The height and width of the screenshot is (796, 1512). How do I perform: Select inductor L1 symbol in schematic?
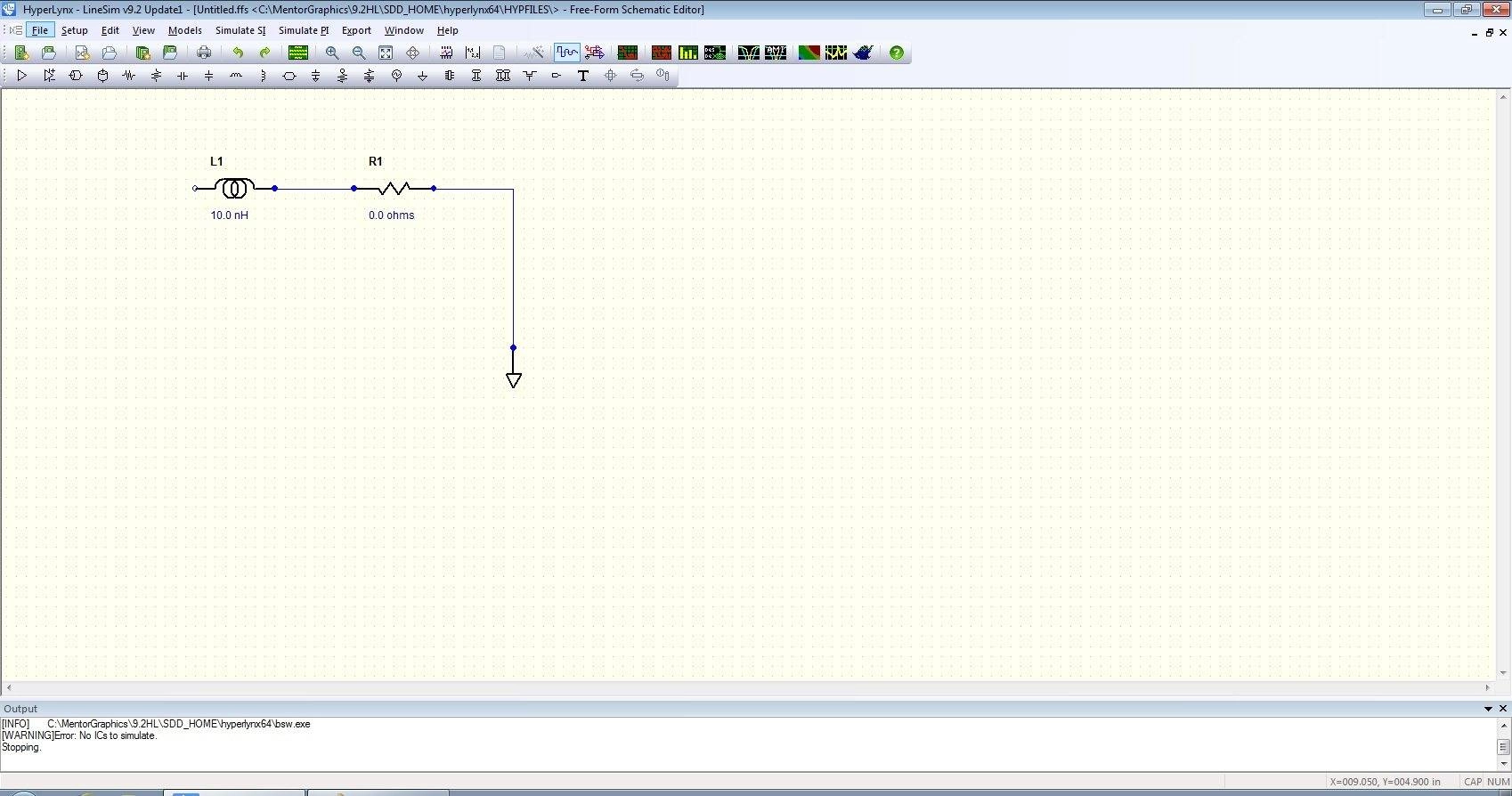click(235, 188)
